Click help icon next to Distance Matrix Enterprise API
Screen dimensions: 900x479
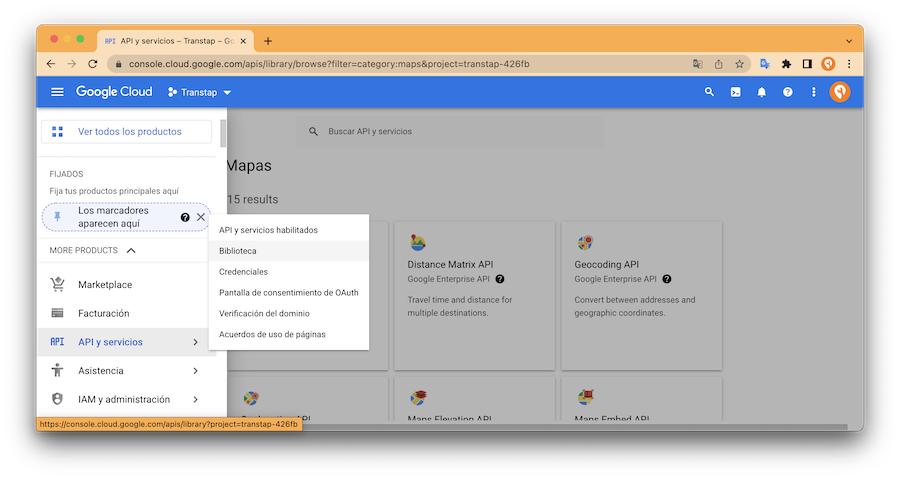tap(500, 279)
